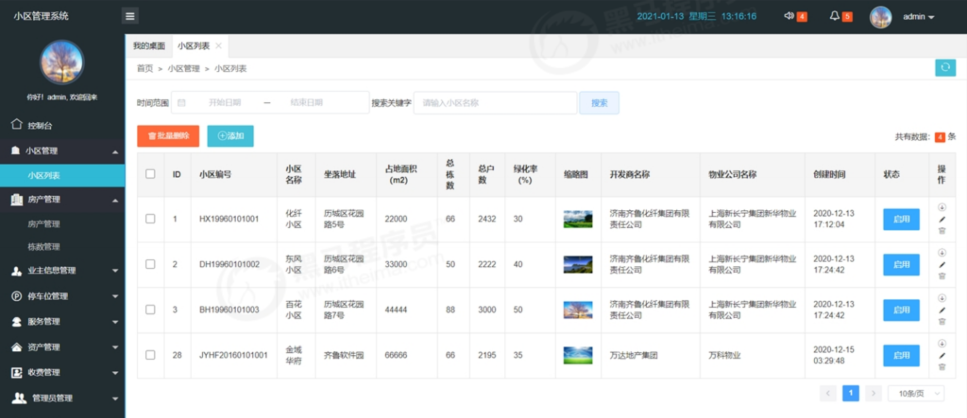Click the 服务管理 icon
Screen dimensions: 967x418
(17, 321)
